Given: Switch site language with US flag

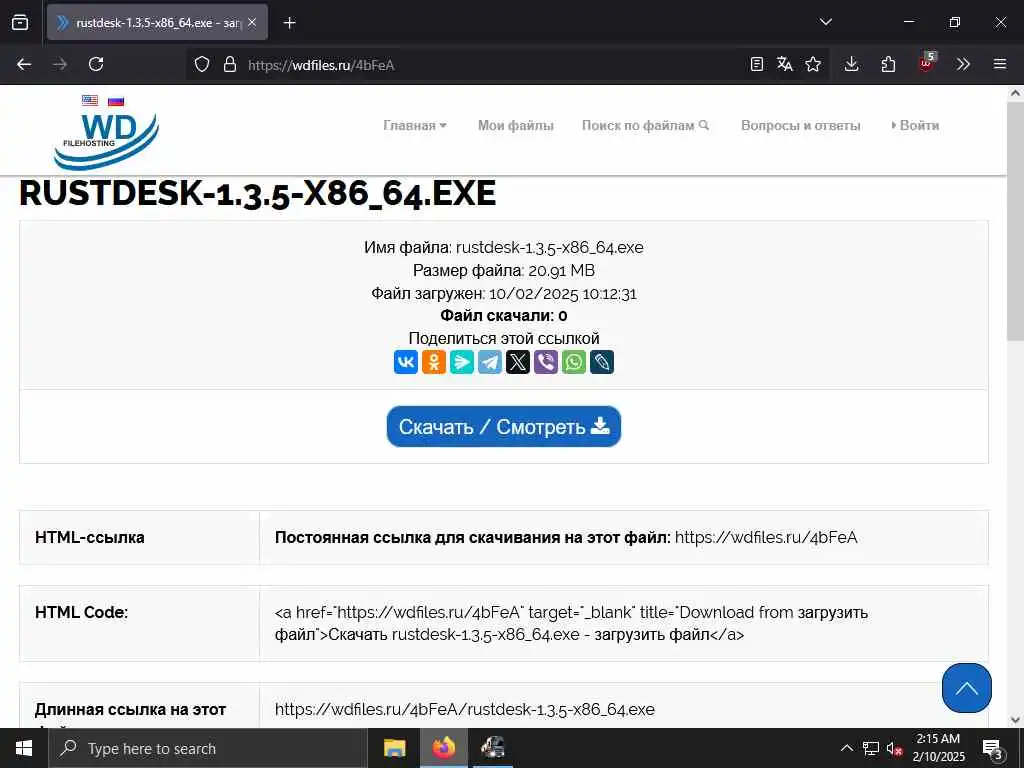Looking at the screenshot, I should pos(90,101).
